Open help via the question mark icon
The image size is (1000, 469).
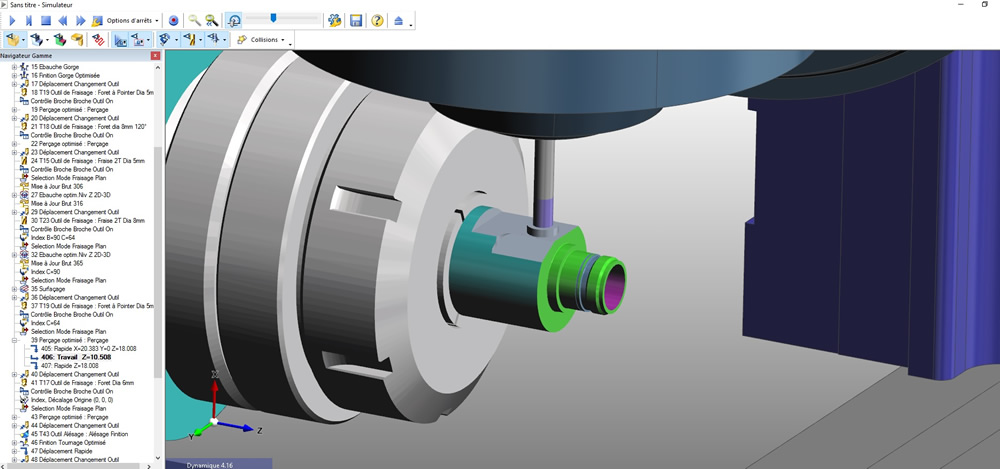pos(377,20)
